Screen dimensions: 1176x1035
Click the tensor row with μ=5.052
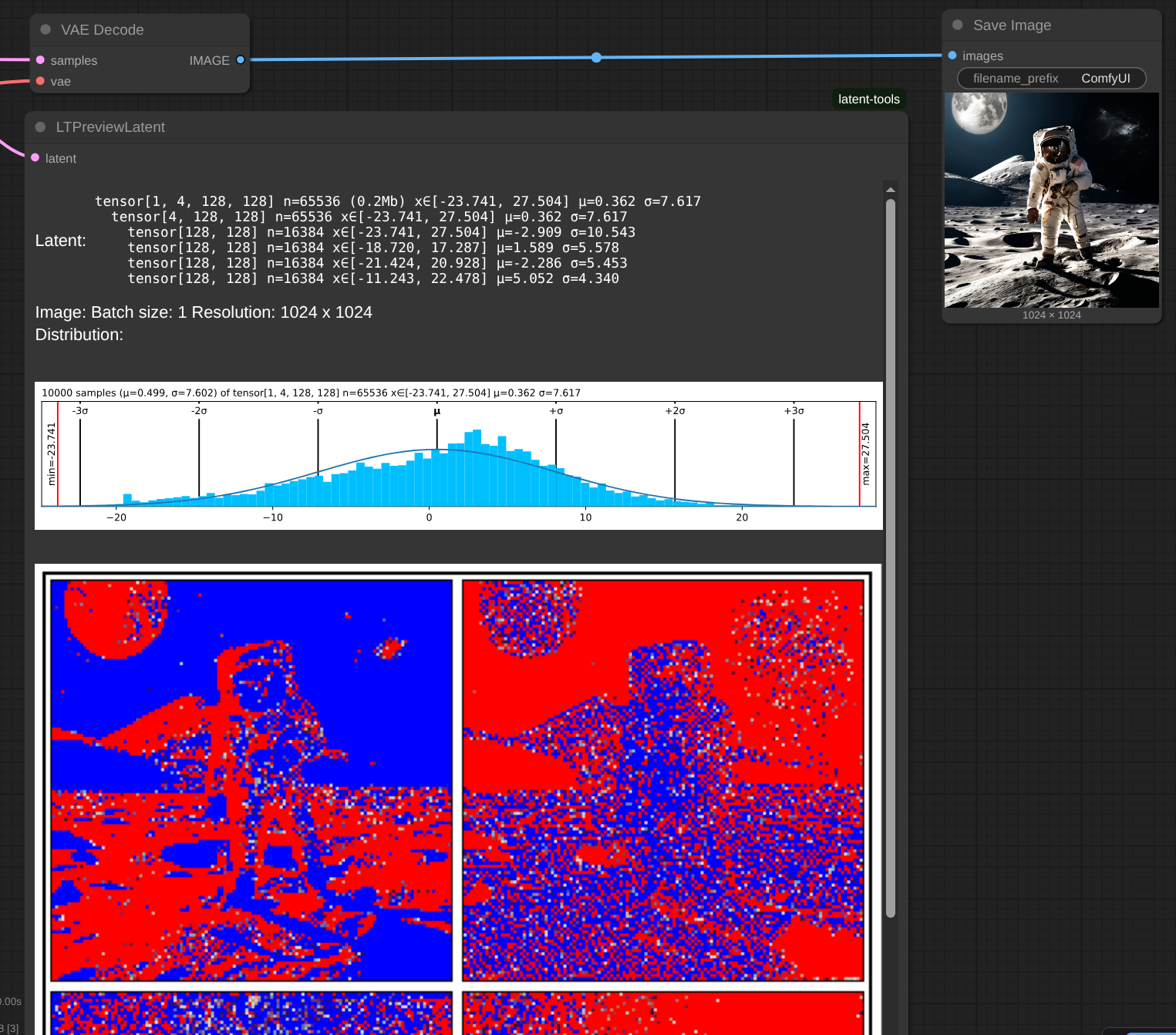[373, 278]
